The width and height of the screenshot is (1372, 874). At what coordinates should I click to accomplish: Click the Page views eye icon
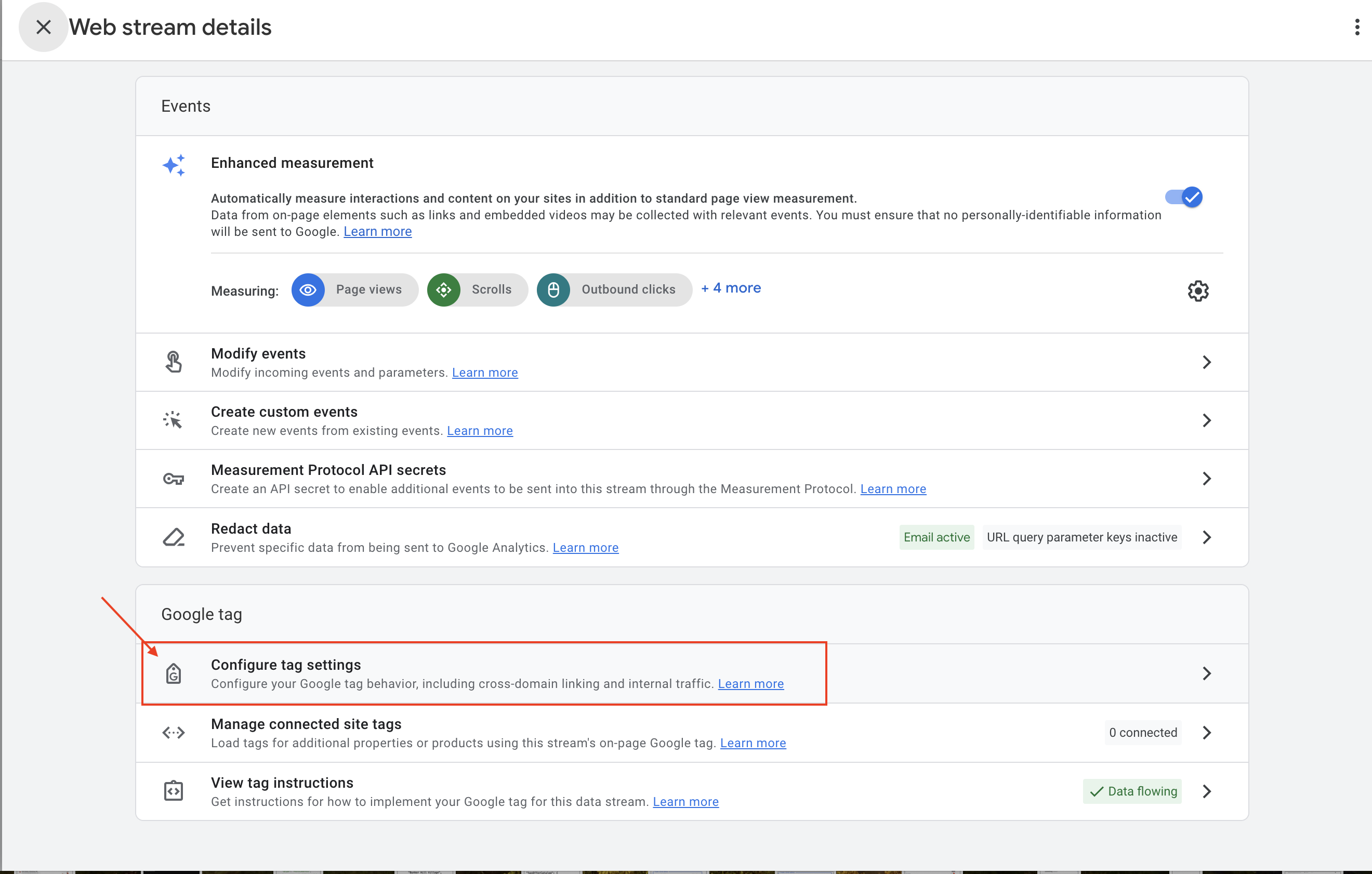[x=308, y=290]
